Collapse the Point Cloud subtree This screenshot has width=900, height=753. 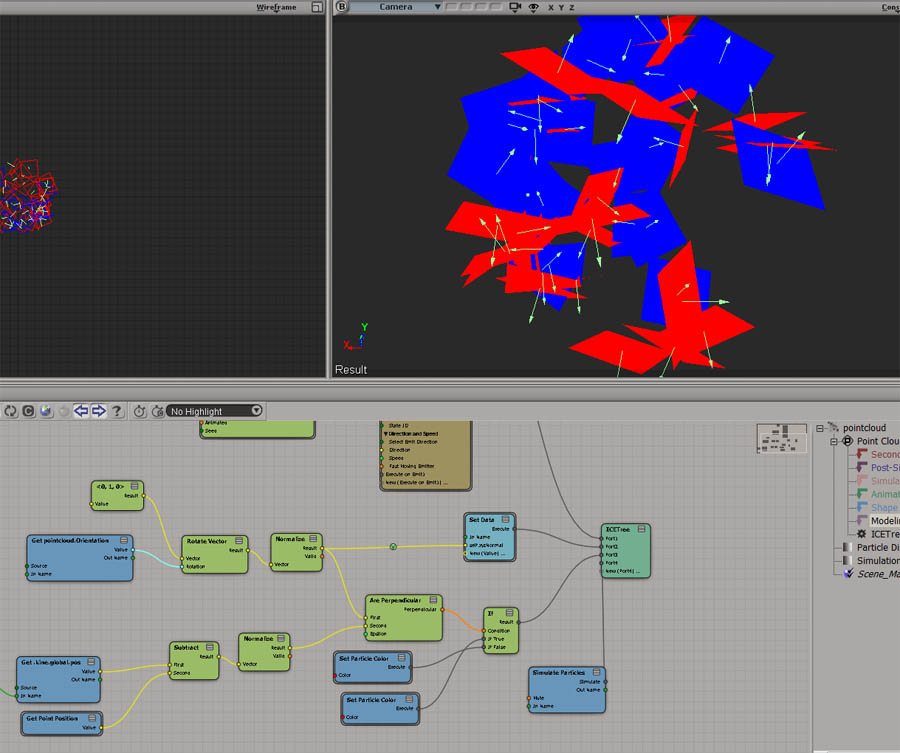pos(834,441)
